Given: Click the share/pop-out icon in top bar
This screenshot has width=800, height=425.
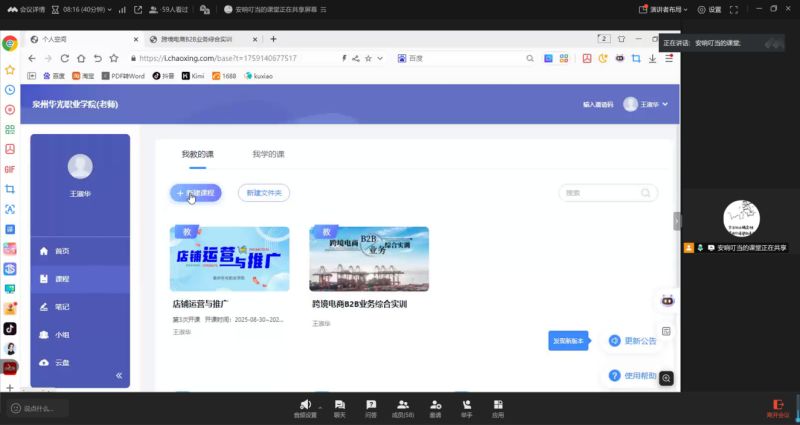Looking at the screenshot, I should pyautogui.click(x=138, y=9).
